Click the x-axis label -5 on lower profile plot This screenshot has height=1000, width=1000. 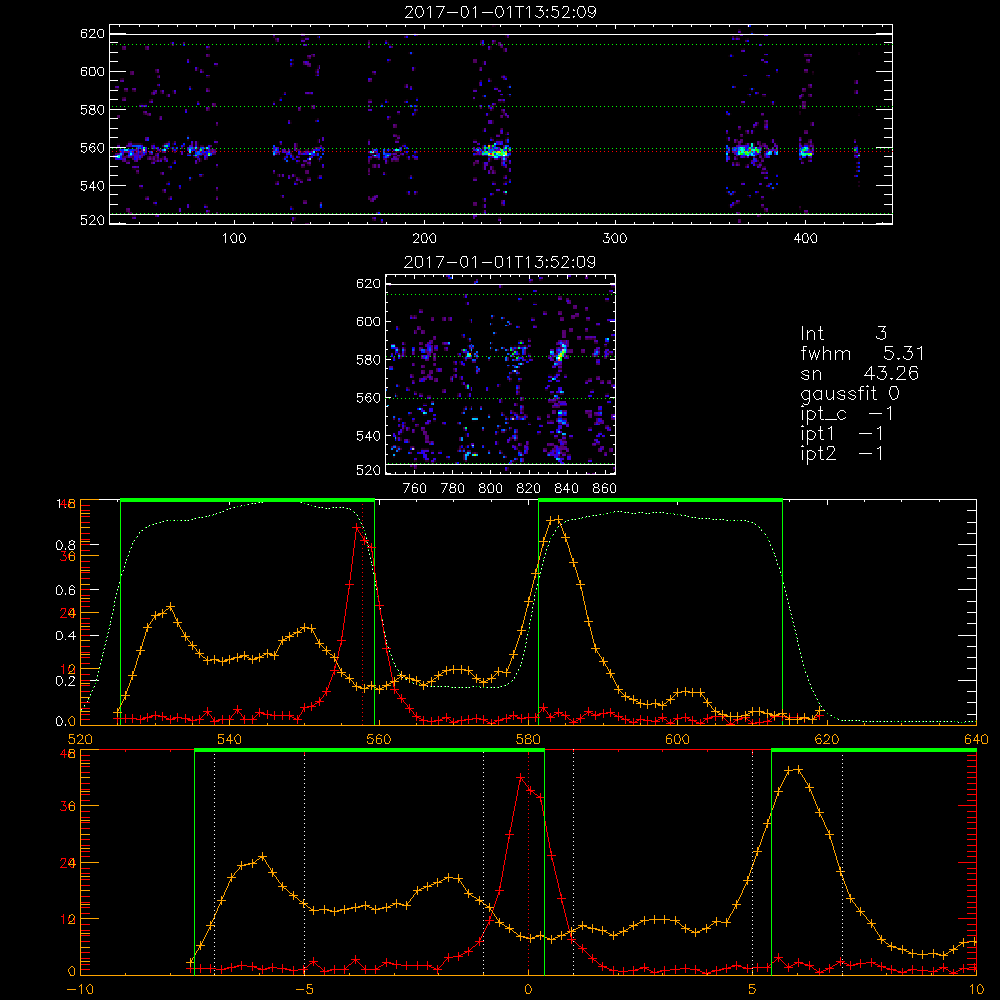pyautogui.click(x=304, y=989)
